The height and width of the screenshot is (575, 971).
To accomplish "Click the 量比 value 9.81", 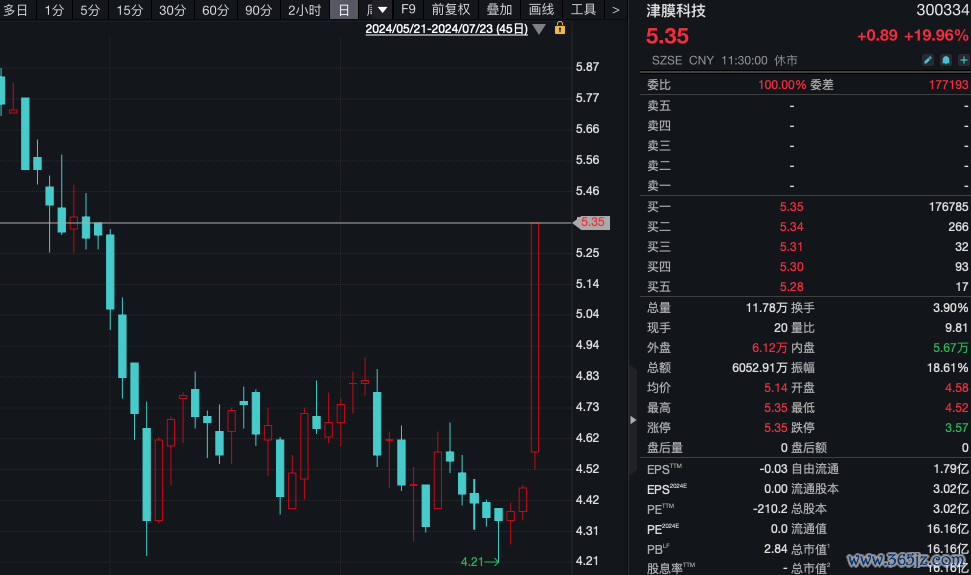I will click(x=957, y=327).
